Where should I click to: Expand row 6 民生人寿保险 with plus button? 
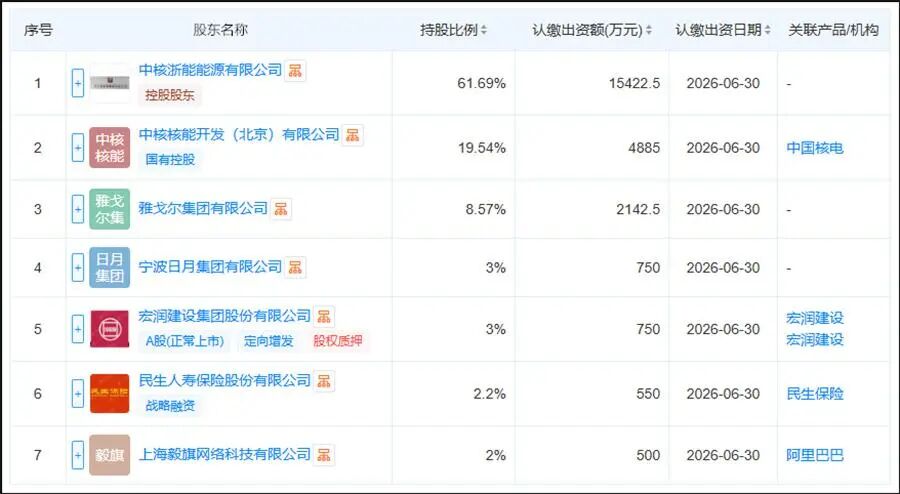pos(78,394)
